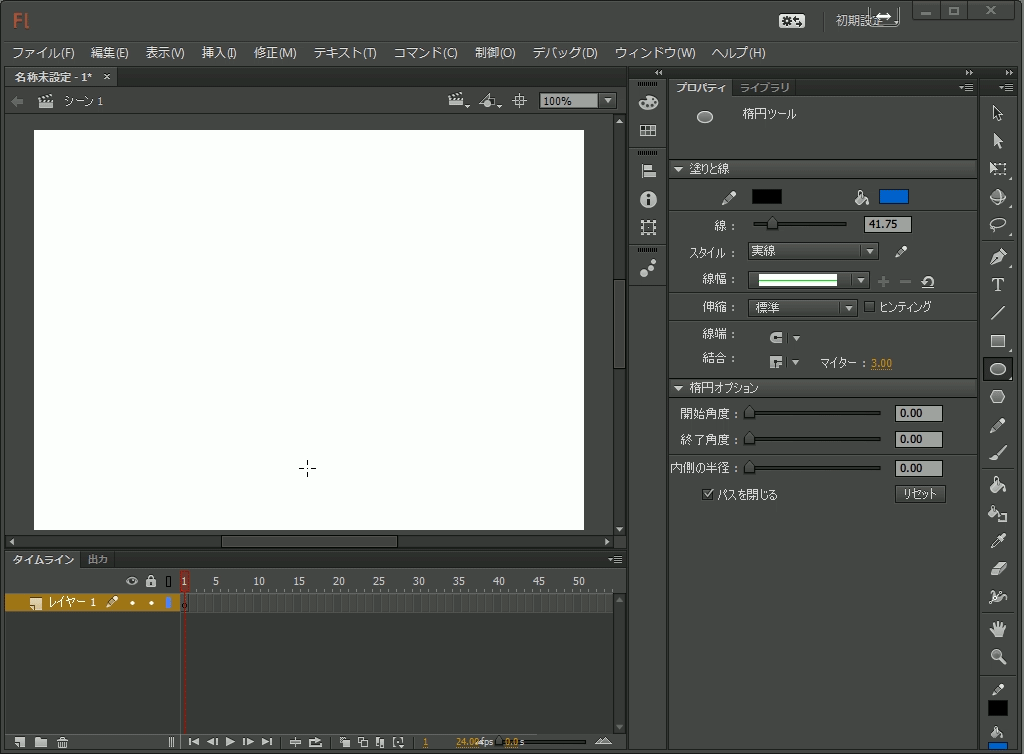Collapse the 塗りと線 section
The height and width of the screenshot is (754, 1024).
(679, 169)
